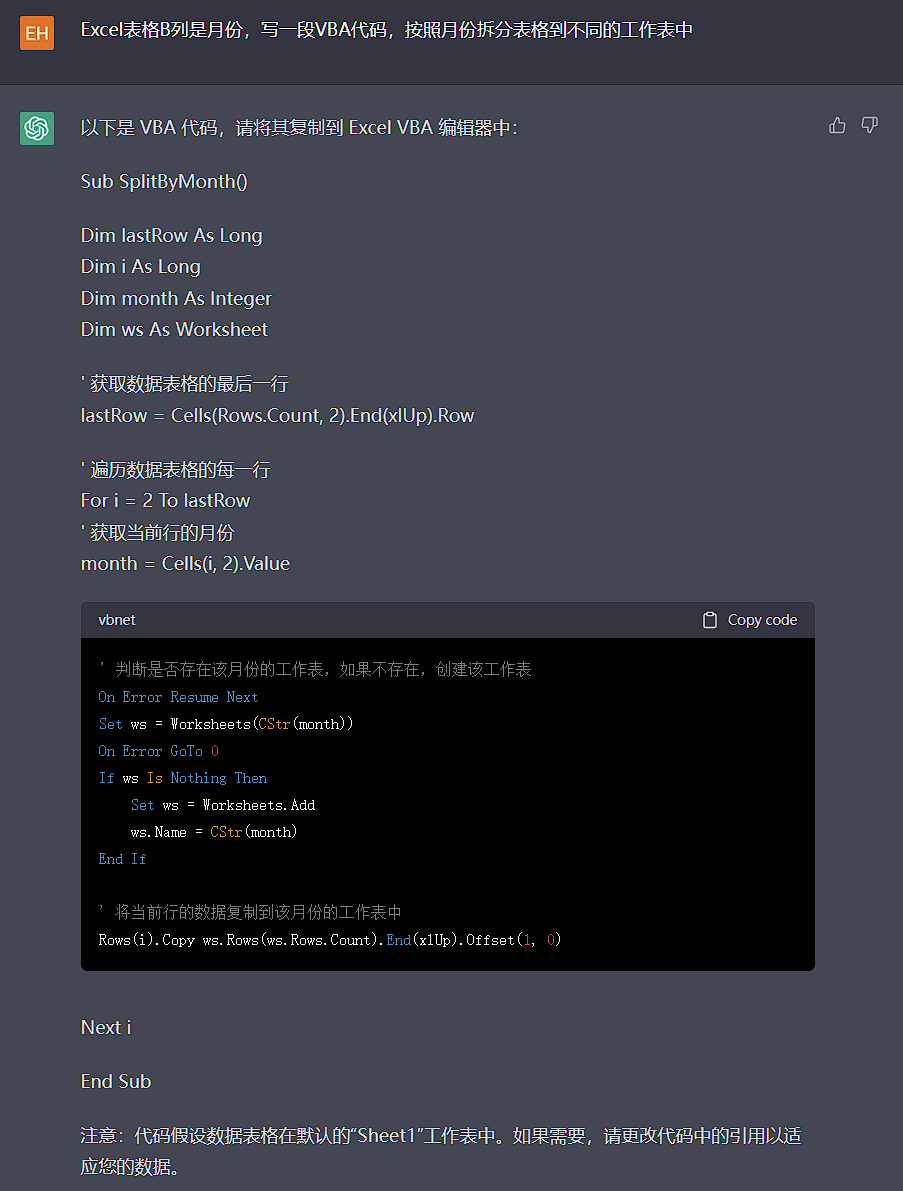Click the clipboard icon in code header
Image resolution: width=903 pixels, height=1191 pixels.
point(710,620)
